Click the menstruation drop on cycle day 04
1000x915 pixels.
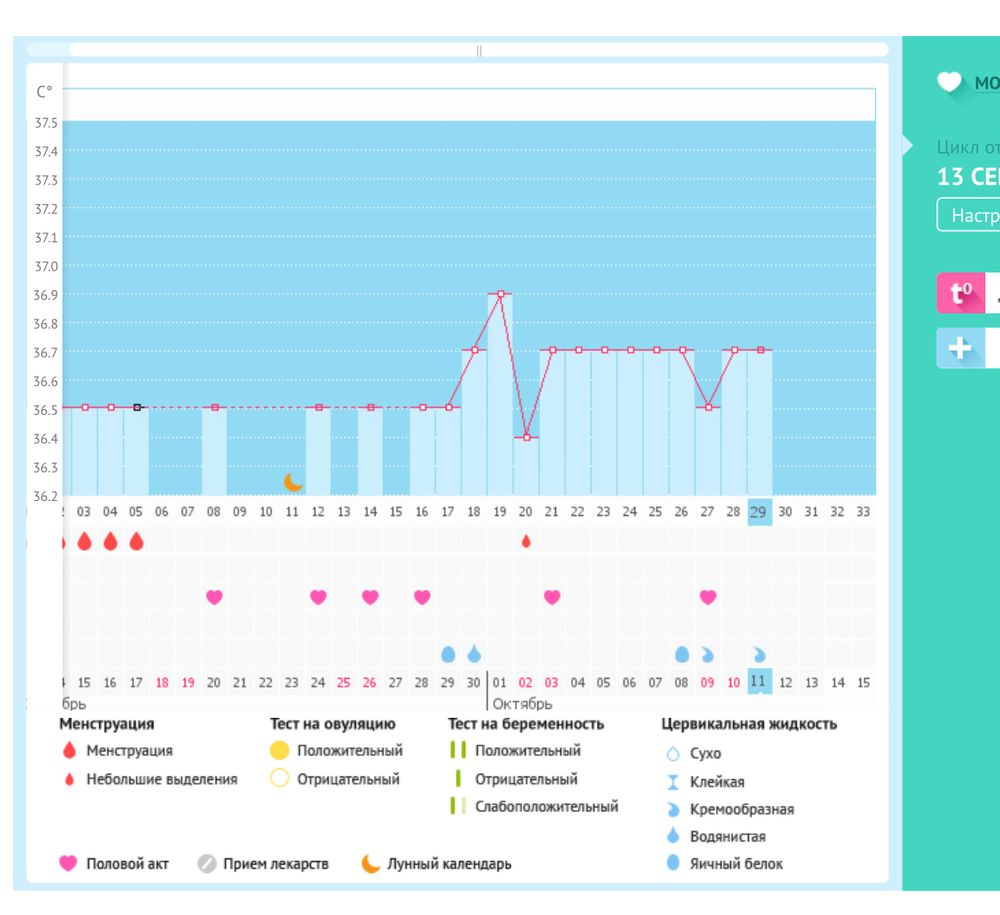110,541
